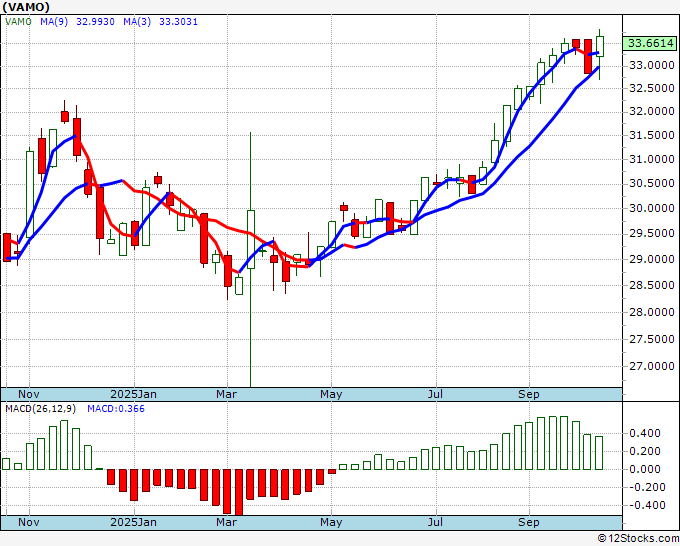The image size is (680, 546).
Task: Click the 0.400 MACD axis label
Action: tap(645, 433)
